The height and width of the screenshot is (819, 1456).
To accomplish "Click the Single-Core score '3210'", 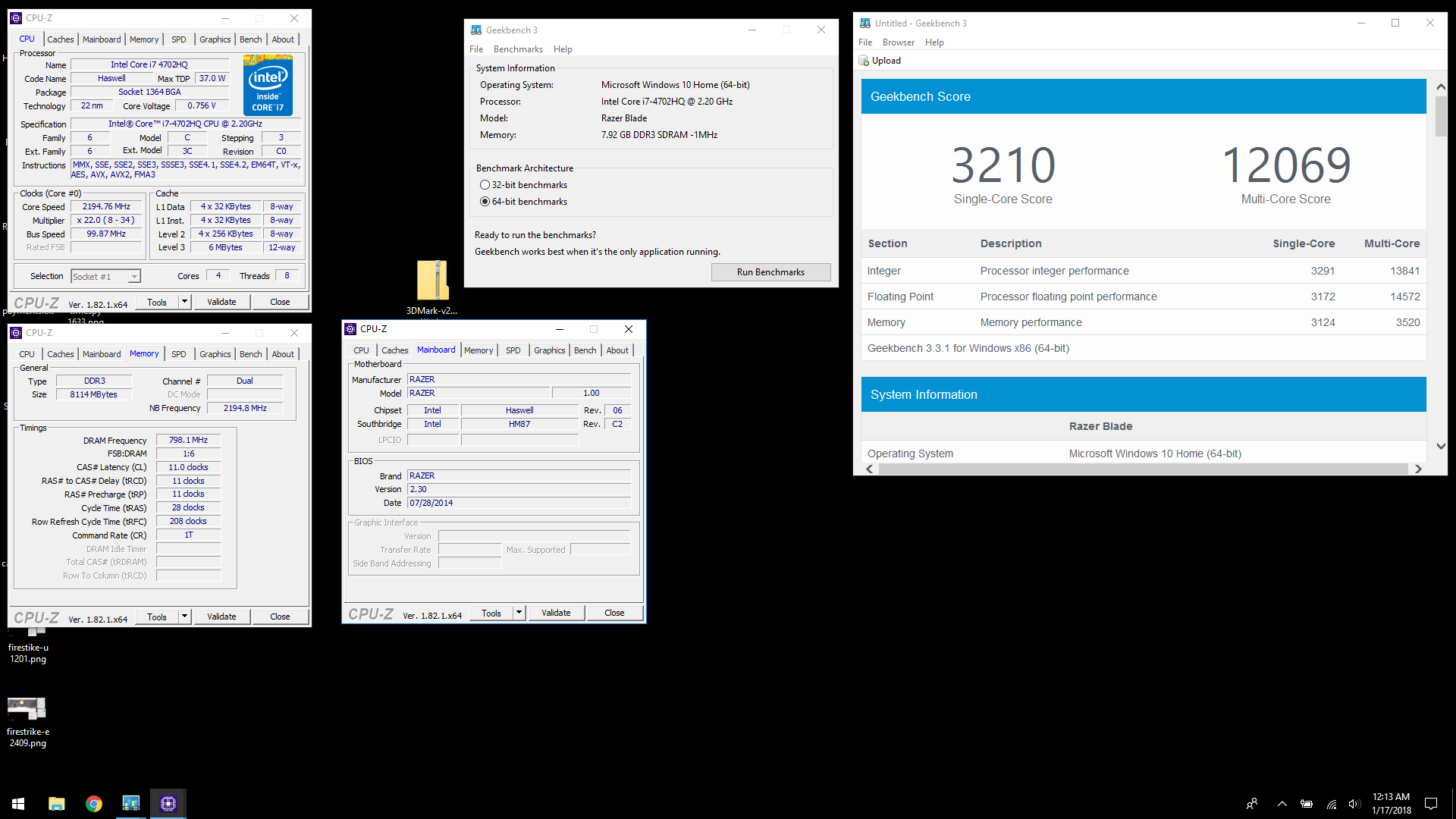I will pos(1003,165).
